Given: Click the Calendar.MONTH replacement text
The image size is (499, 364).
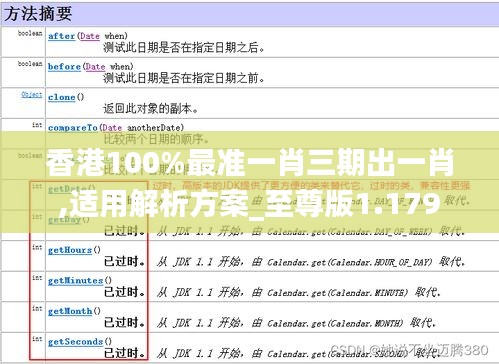Looking at the screenshot, I should coord(335,324).
